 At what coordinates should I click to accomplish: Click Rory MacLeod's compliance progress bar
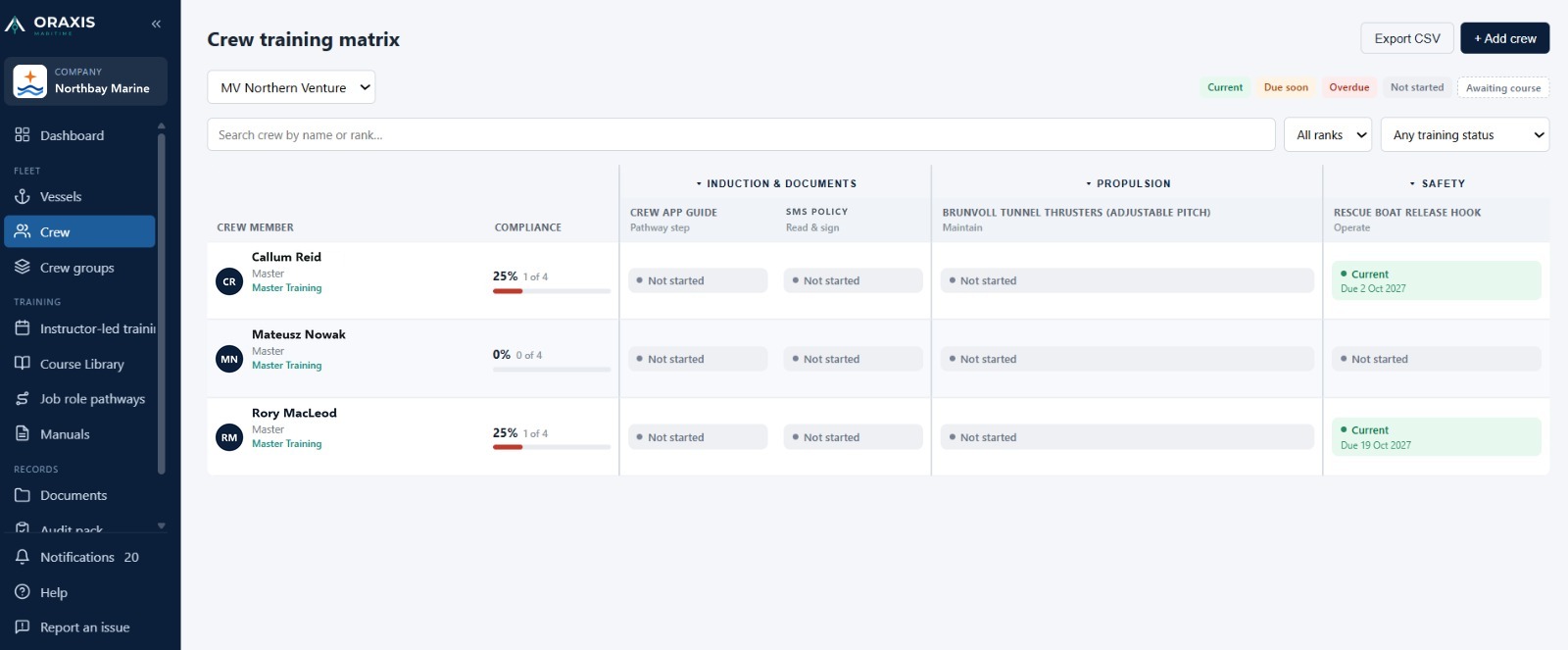552,447
